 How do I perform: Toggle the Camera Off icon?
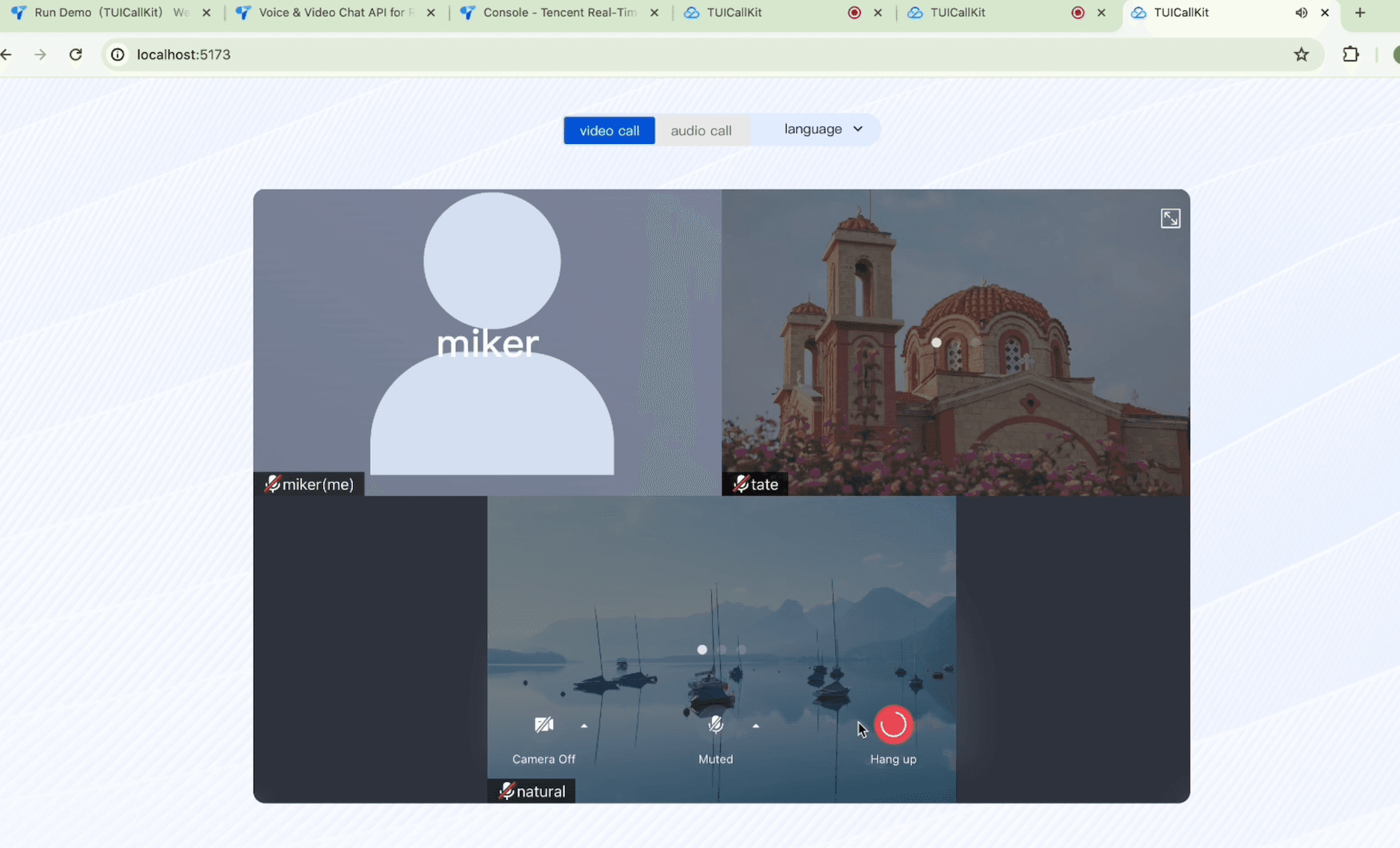544,725
